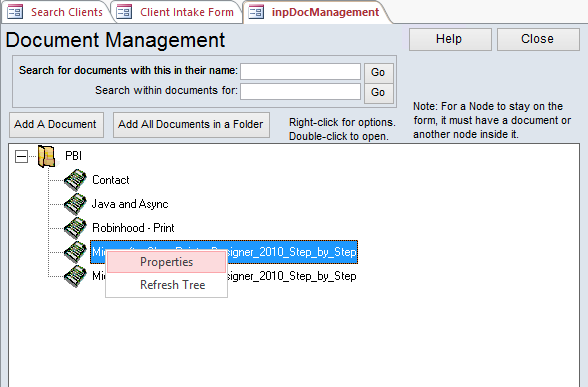Click the last tree document's icon
This screenshot has height=387, width=588.
(75, 276)
